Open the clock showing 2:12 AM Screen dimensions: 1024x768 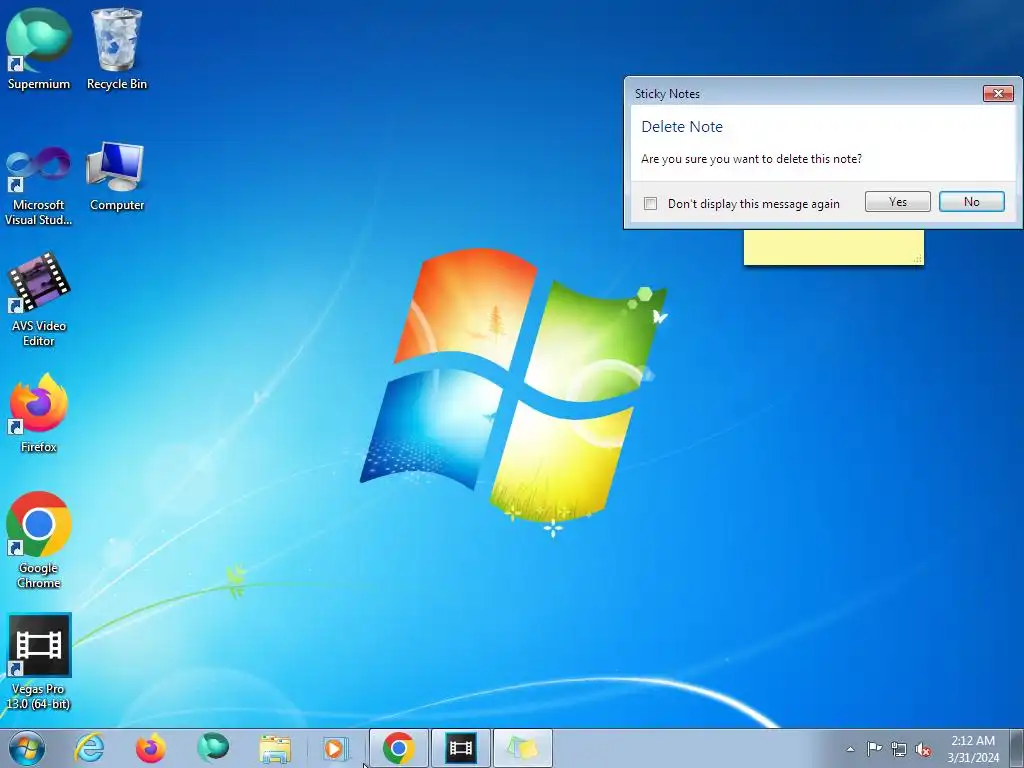(973, 748)
